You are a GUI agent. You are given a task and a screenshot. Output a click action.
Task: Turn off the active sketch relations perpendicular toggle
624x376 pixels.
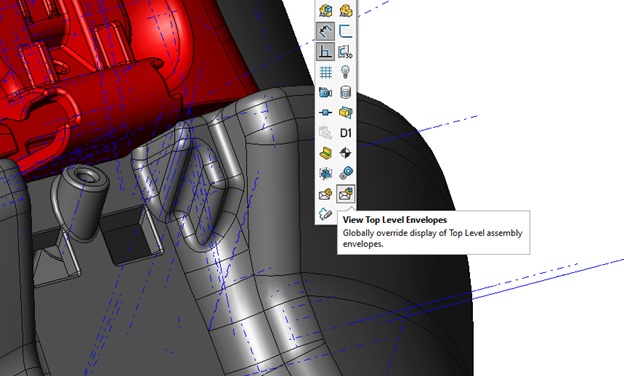(x=326, y=51)
